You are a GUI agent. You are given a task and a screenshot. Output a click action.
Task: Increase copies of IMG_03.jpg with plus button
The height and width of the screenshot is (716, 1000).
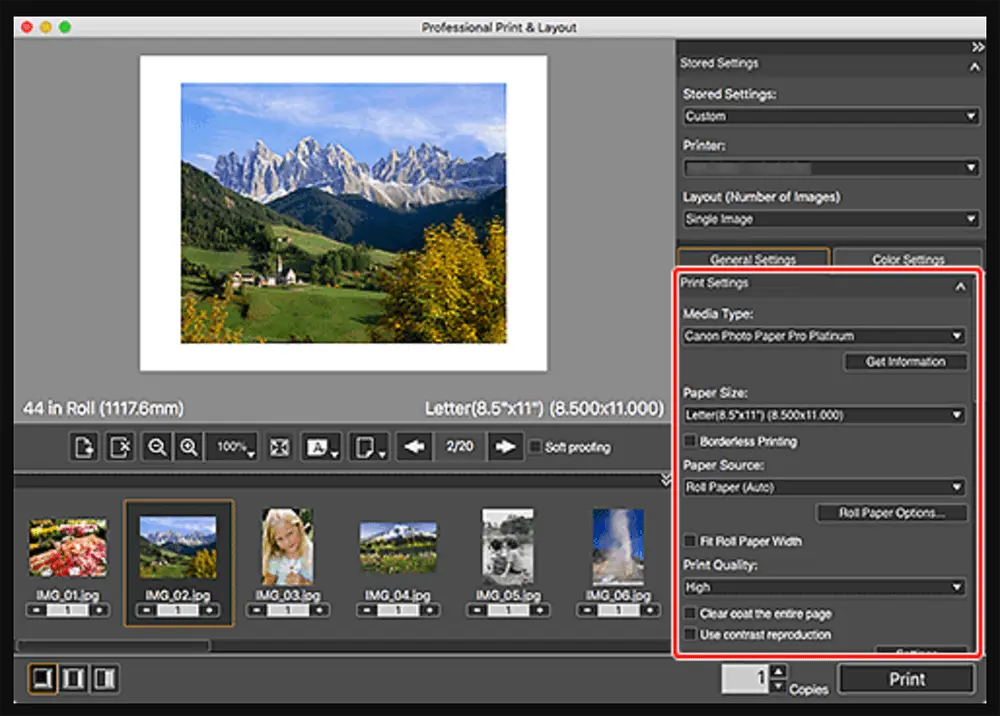click(x=319, y=611)
